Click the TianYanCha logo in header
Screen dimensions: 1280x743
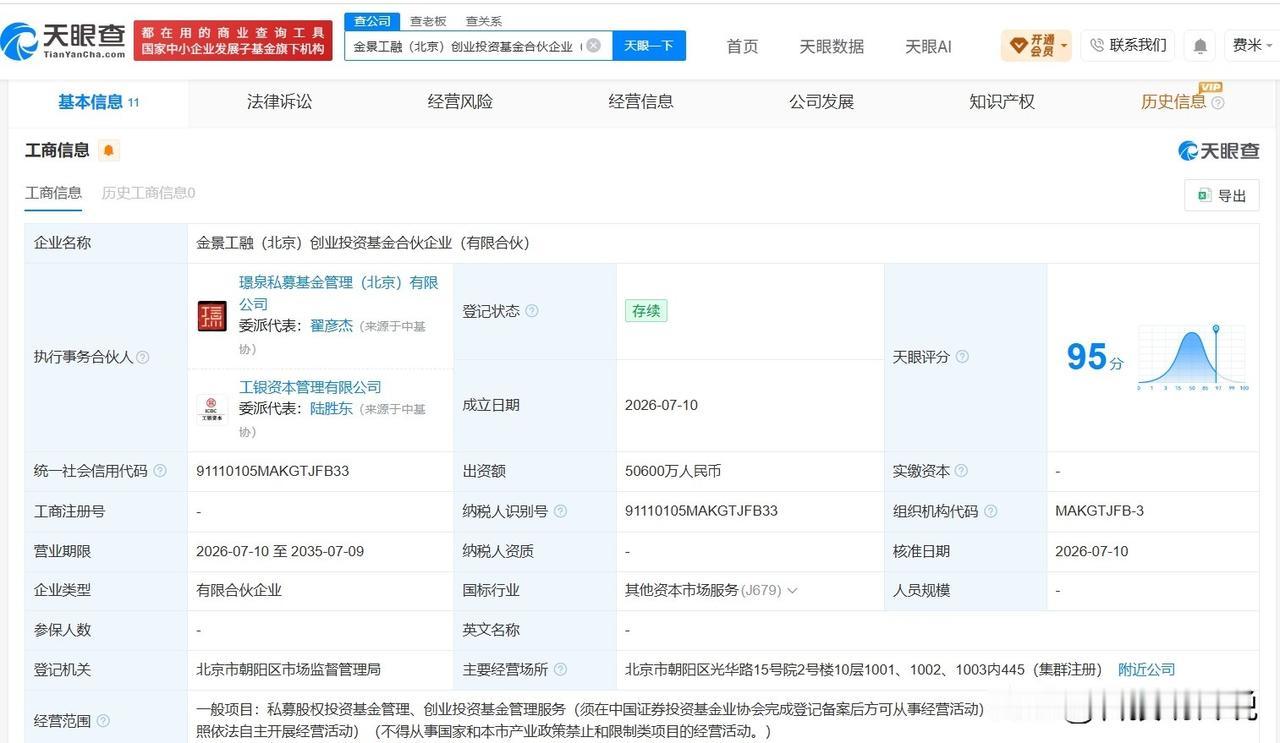click(x=64, y=40)
